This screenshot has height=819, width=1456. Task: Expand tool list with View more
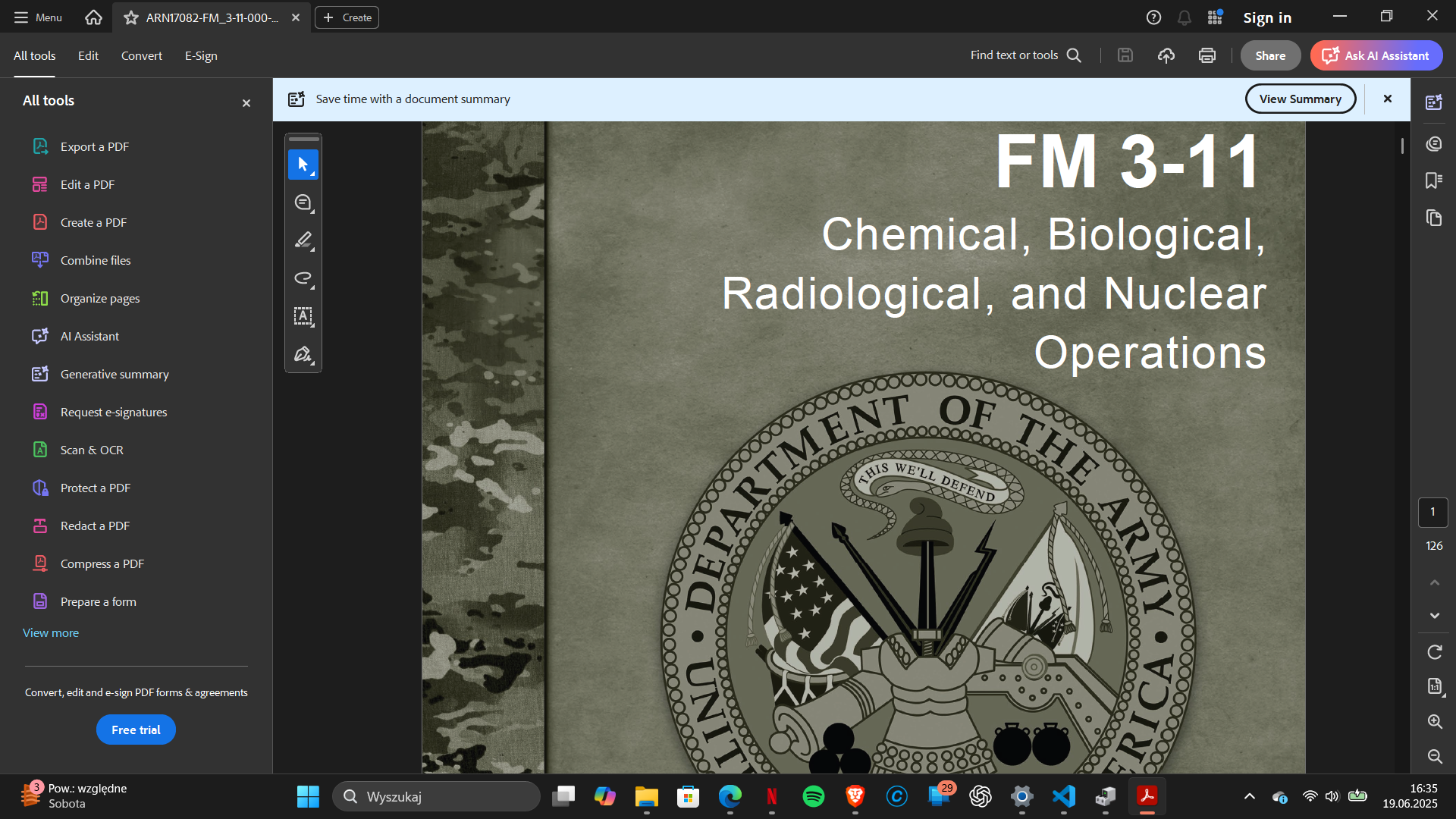click(x=51, y=632)
